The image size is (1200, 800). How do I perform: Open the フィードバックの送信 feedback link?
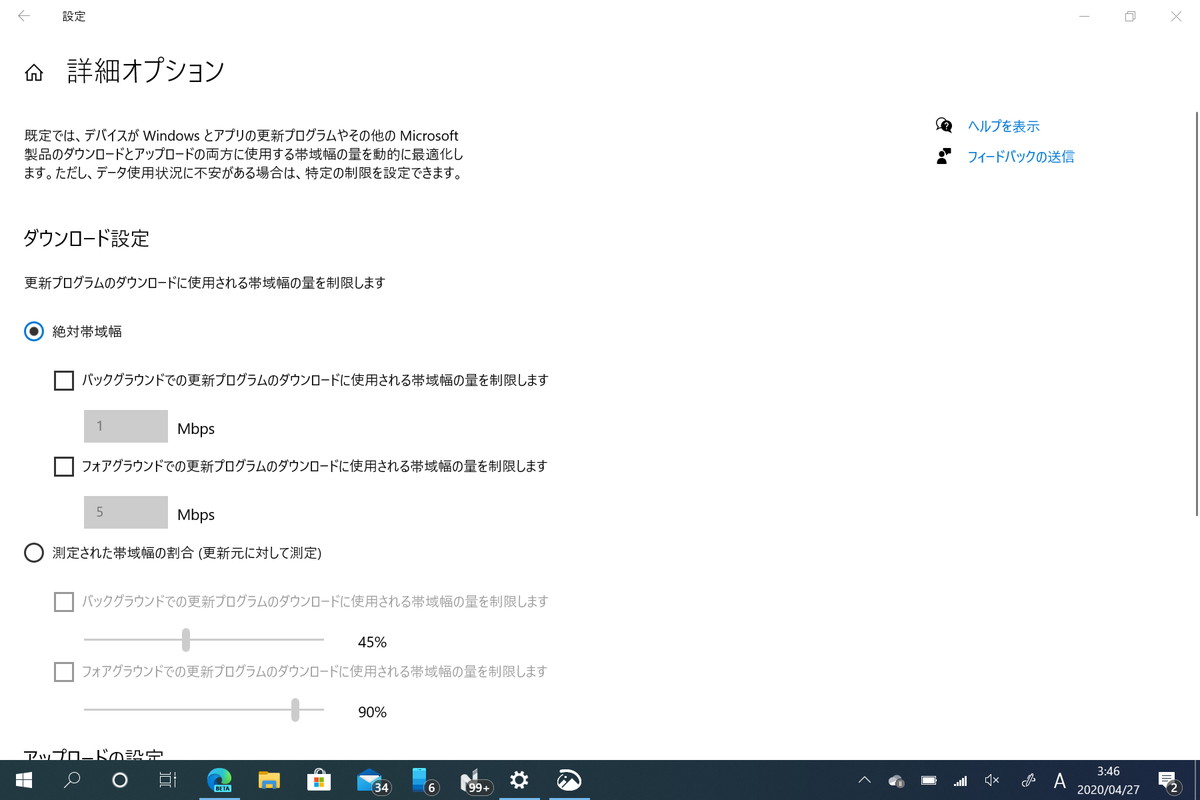coord(1022,157)
